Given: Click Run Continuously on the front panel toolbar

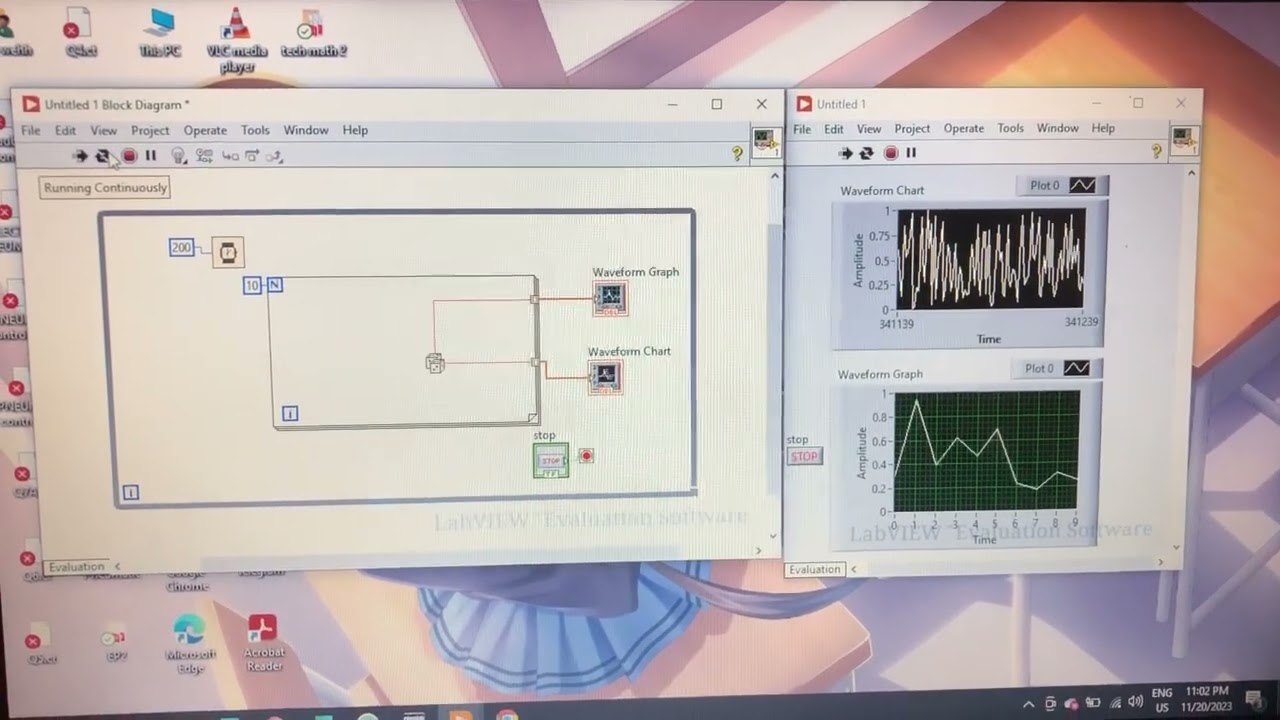Looking at the screenshot, I should pyautogui.click(x=867, y=153).
